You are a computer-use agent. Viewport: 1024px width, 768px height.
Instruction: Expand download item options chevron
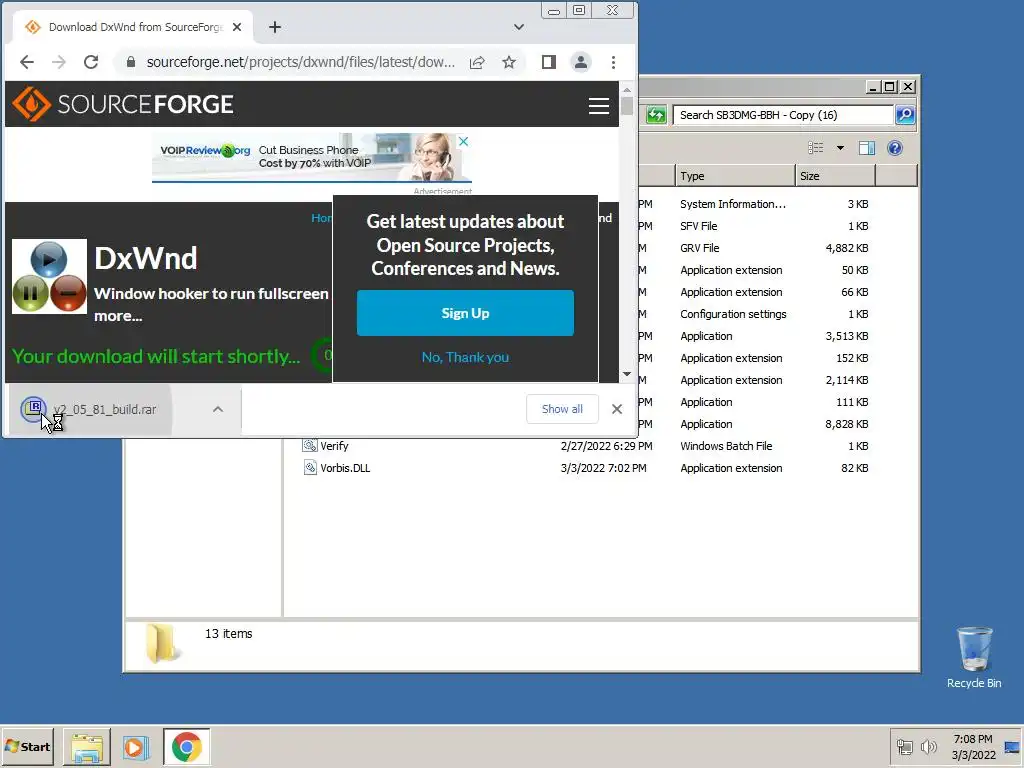click(218, 409)
